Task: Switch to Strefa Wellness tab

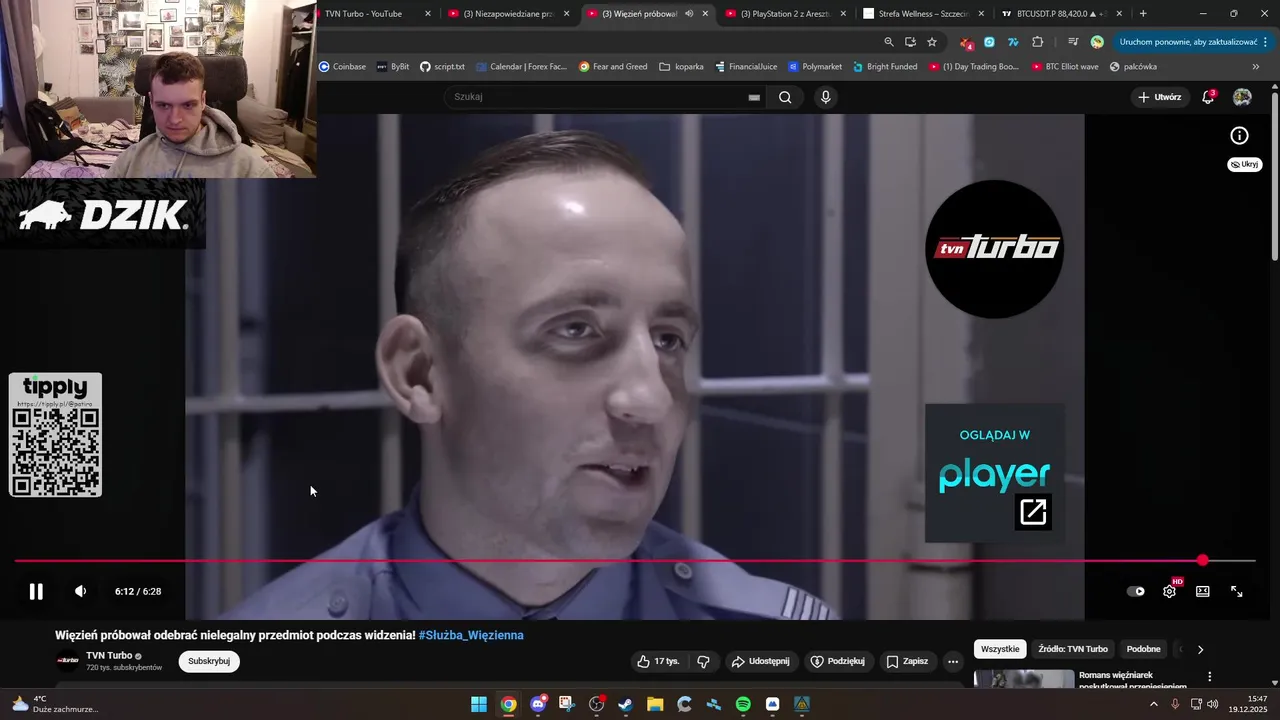Action: click(x=924, y=14)
